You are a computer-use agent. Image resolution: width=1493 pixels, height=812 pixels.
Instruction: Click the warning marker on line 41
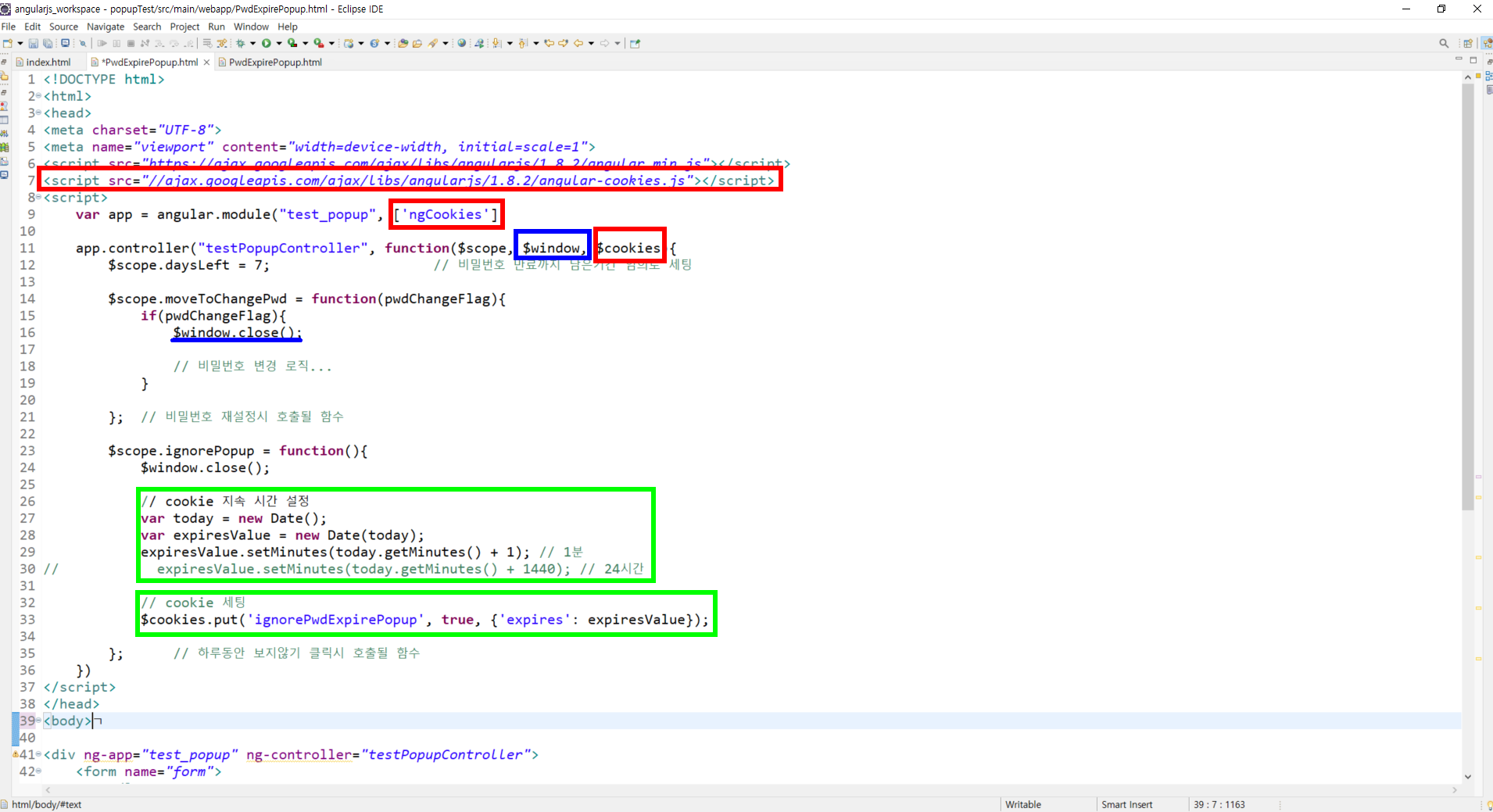(x=16, y=754)
